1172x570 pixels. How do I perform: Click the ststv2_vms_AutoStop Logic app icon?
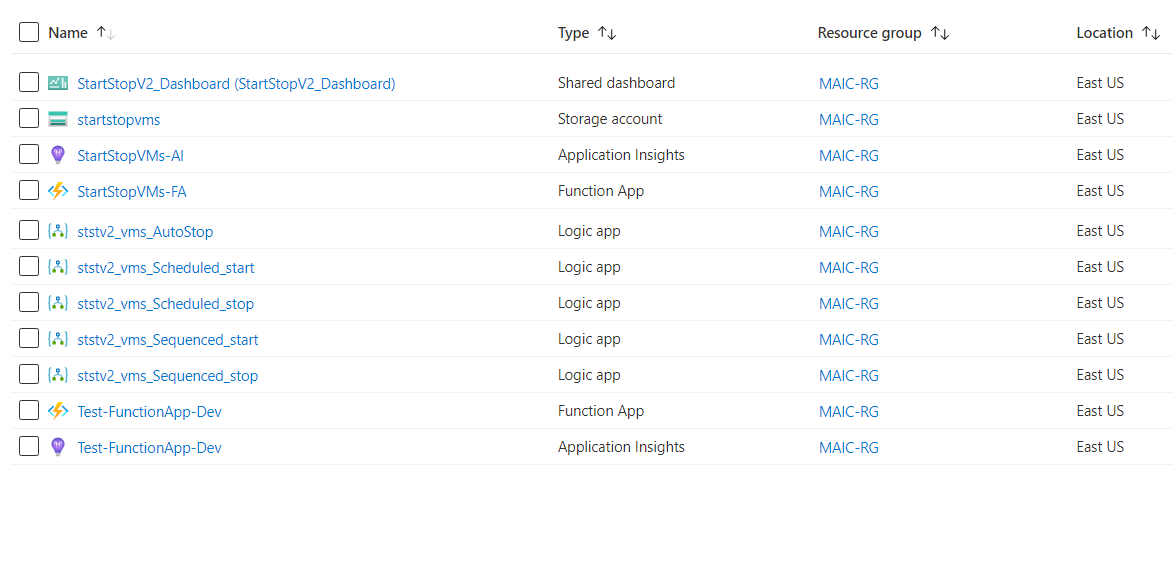click(58, 232)
